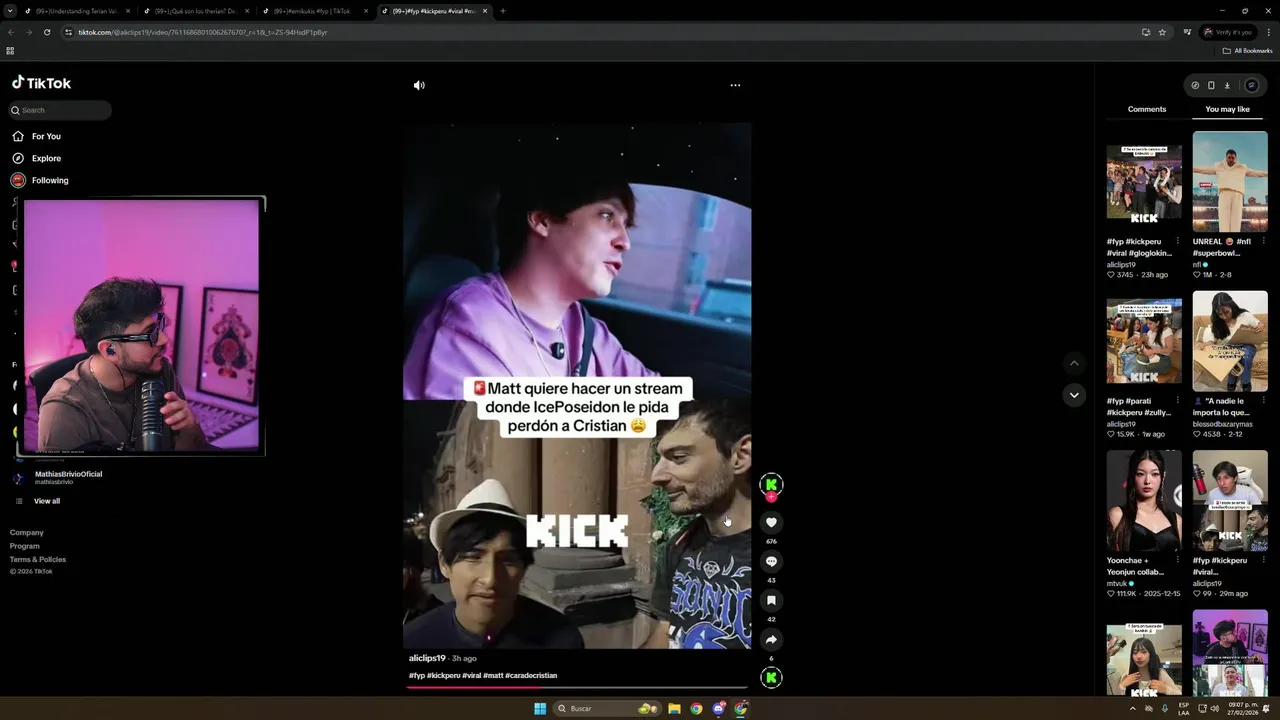Image resolution: width=1280 pixels, height=720 pixels.
Task: Open File Explorer from the taskbar
Action: coord(674,708)
